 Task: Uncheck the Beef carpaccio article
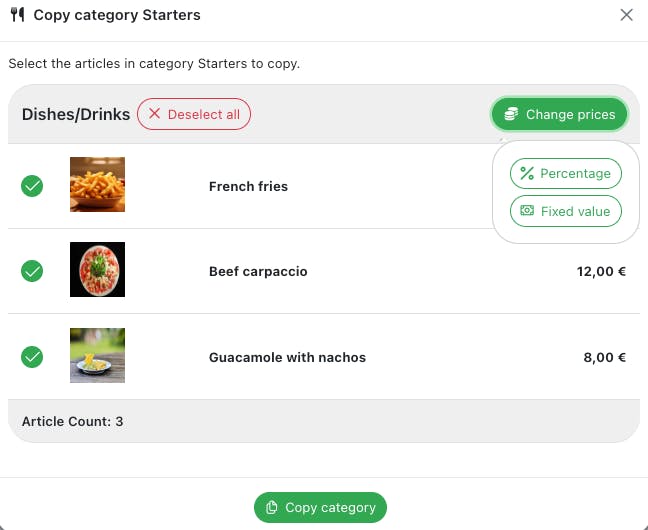(32, 271)
